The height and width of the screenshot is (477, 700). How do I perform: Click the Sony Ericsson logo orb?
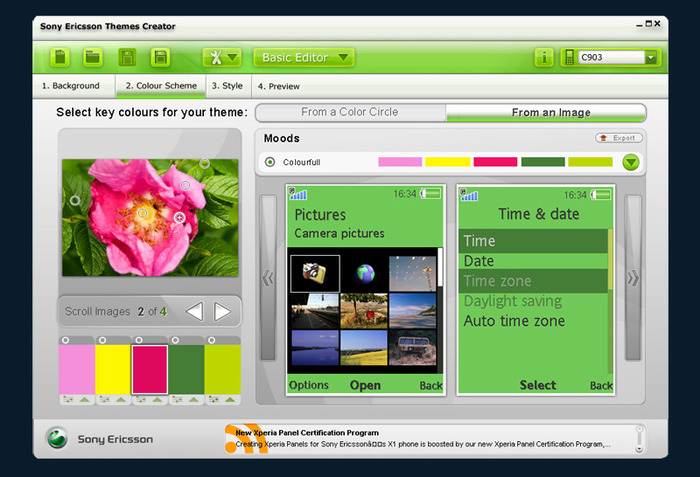[58, 438]
